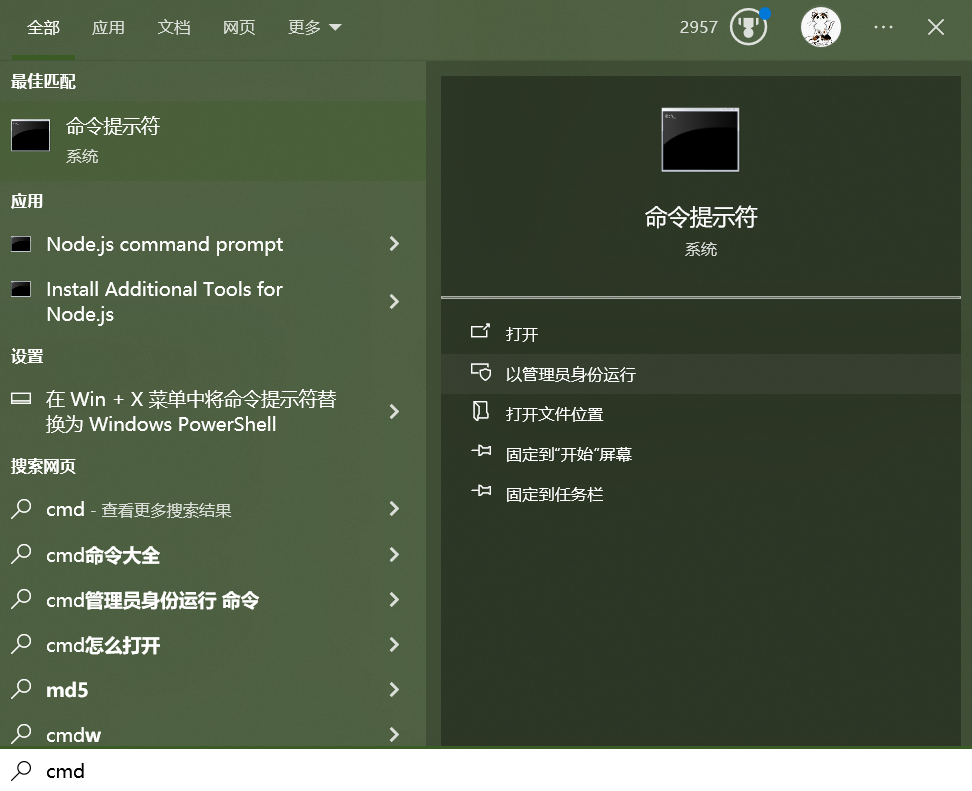Open the rewards trophy icon
Screen dimensions: 972x791
click(748, 27)
